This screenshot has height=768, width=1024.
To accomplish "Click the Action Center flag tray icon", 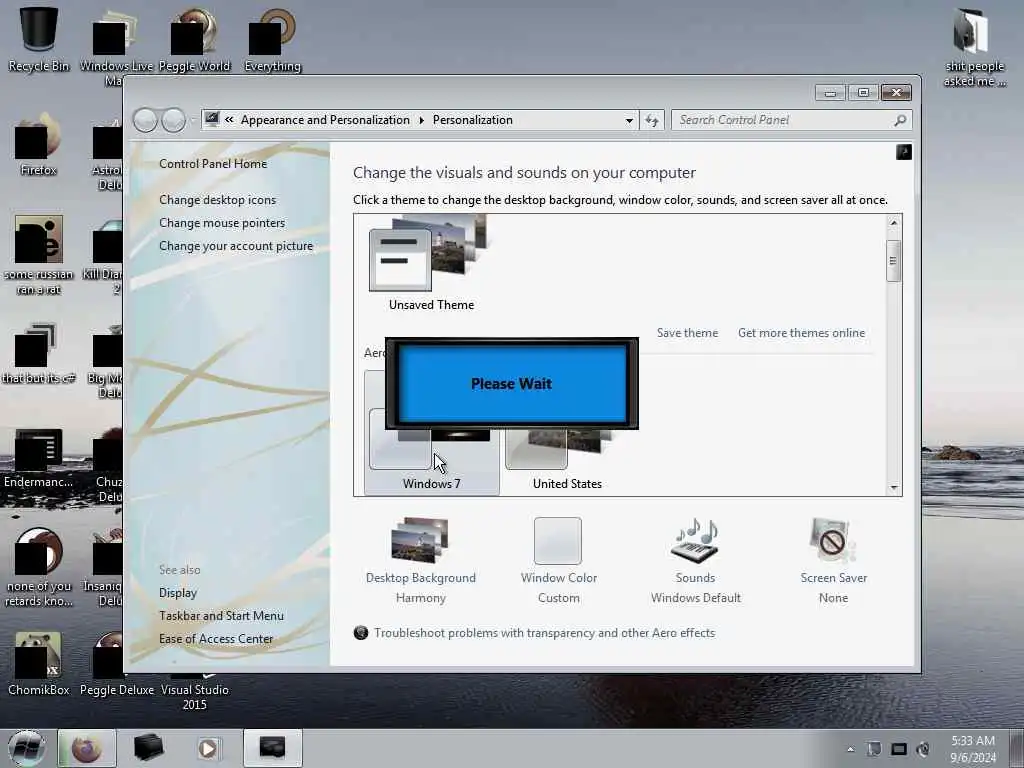I will pos(874,749).
